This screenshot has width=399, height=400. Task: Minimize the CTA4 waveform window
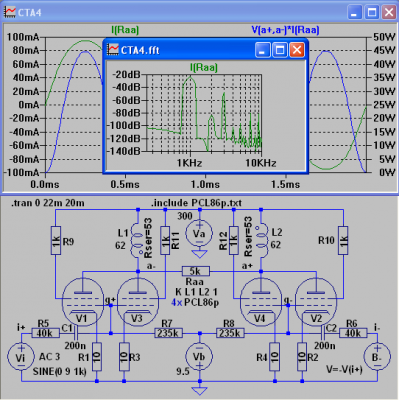point(354,13)
